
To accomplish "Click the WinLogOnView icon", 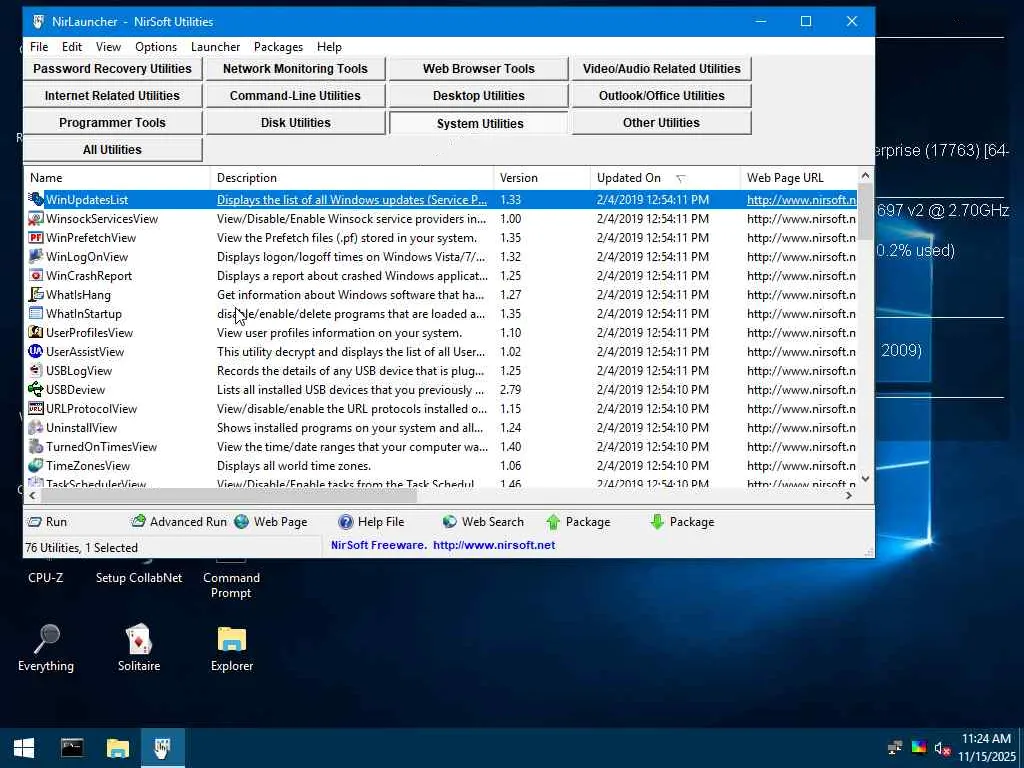I will tap(36, 256).
